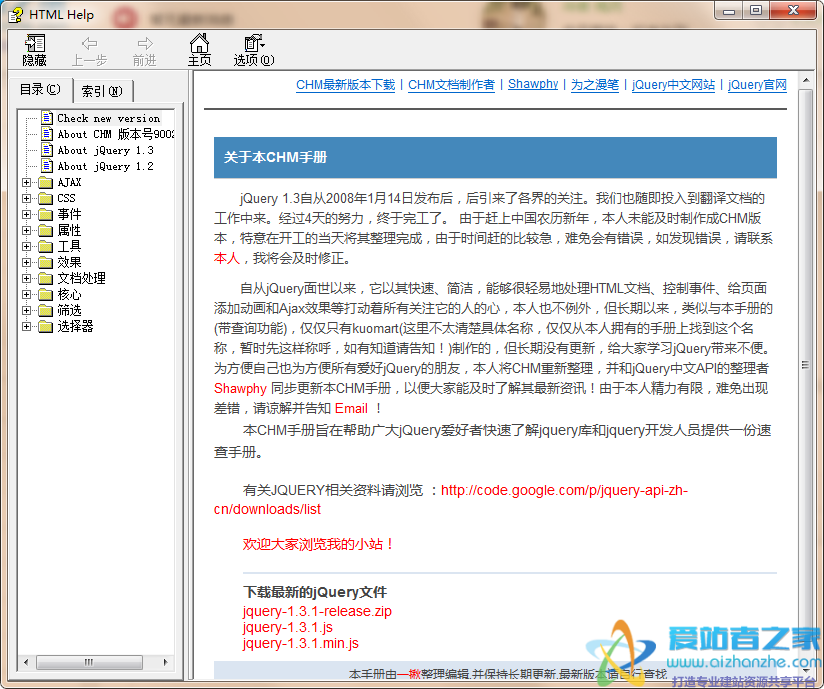Click red Shawphy link in paragraph
The image size is (824, 689).
pos(240,388)
